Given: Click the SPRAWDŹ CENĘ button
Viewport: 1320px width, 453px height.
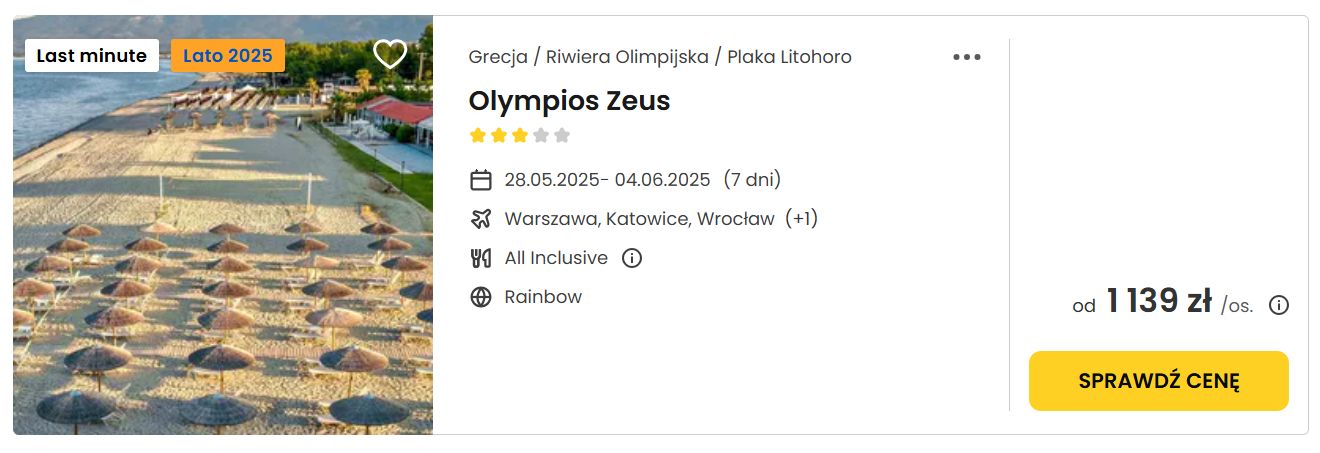Looking at the screenshot, I should (1158, 381).
